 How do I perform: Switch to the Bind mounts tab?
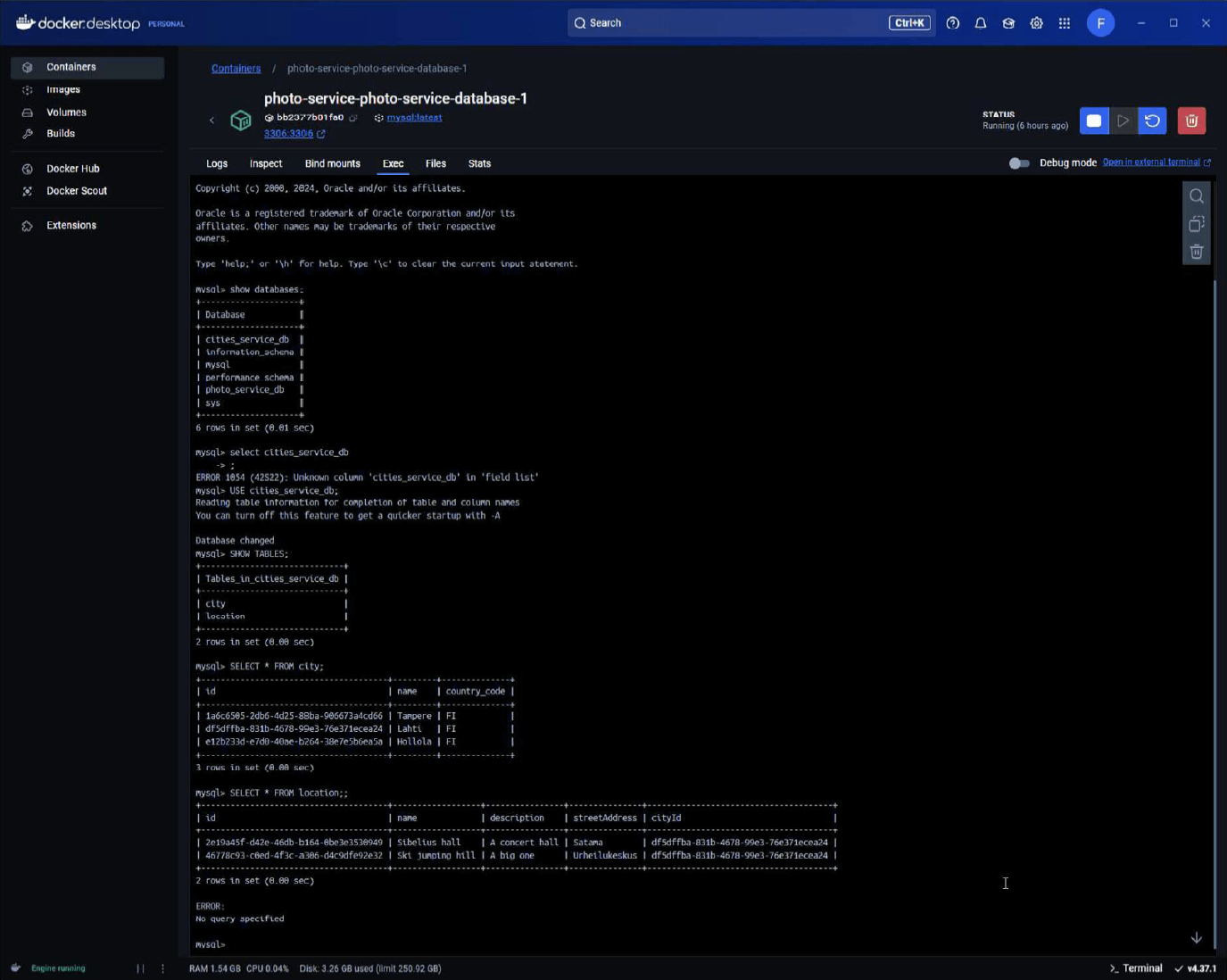(333, 164)
